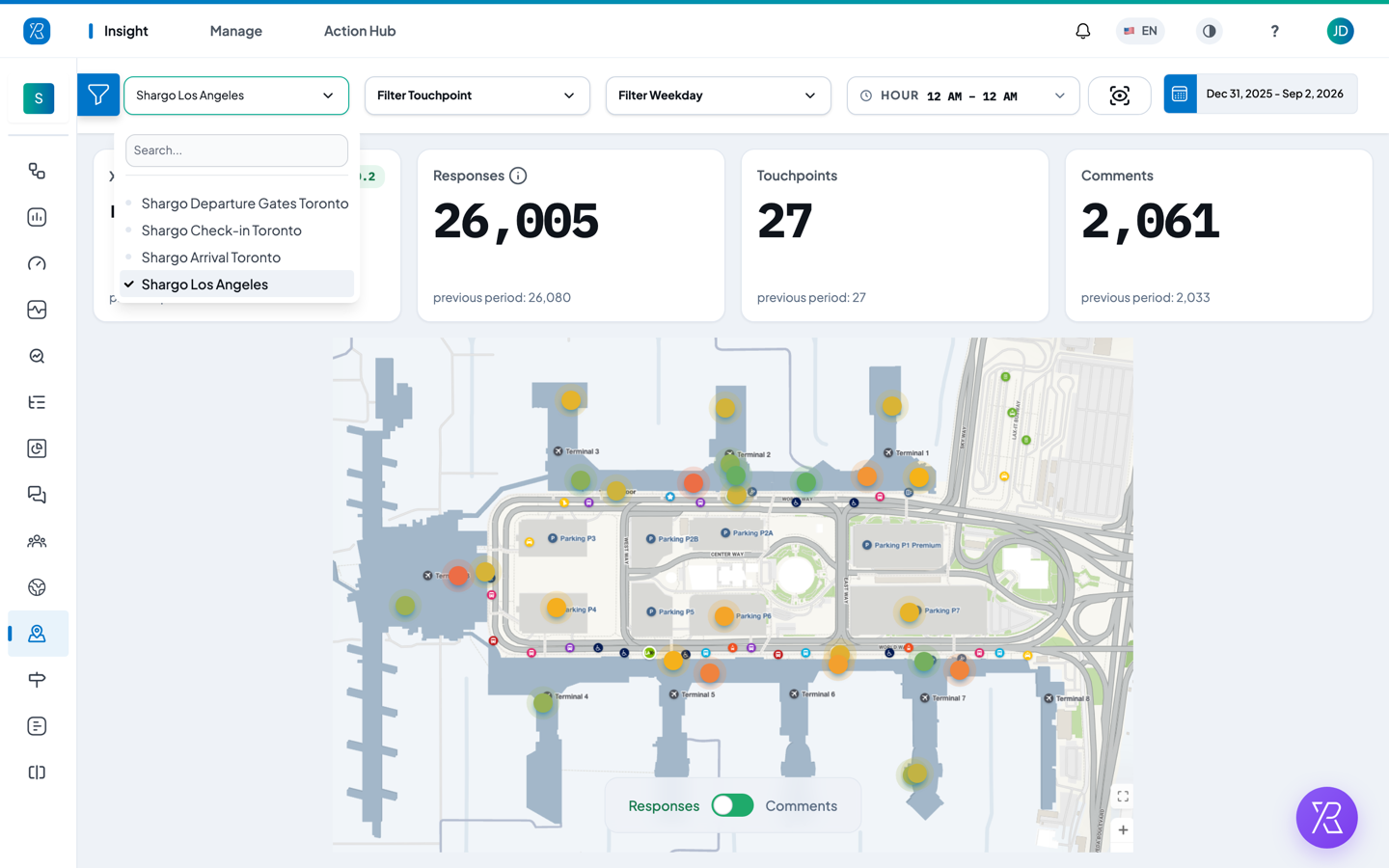The image size is (1389, 868).
Task: Select Shargo Arrival Toronto option
Action: tap(236, 258)
